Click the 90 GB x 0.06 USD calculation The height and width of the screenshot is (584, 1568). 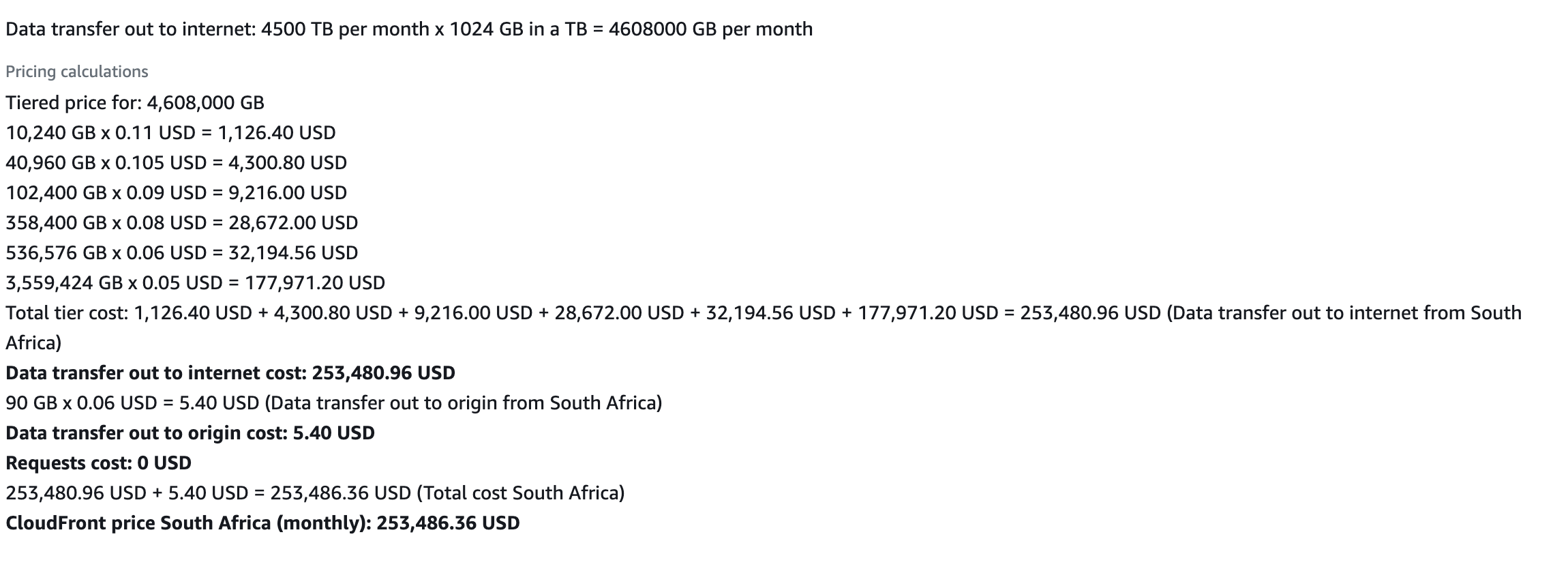point(132,403)
